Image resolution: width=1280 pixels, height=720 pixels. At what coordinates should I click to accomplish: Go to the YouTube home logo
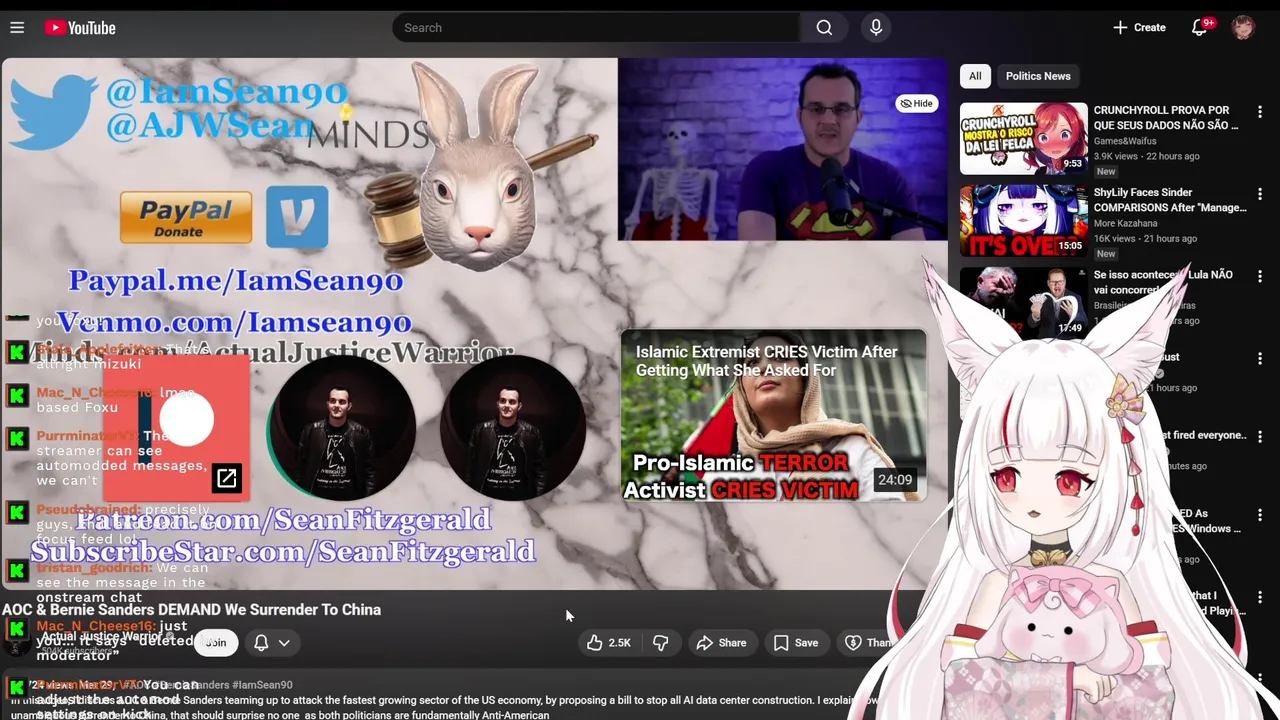pyautogui.click(x=80, y=28)
